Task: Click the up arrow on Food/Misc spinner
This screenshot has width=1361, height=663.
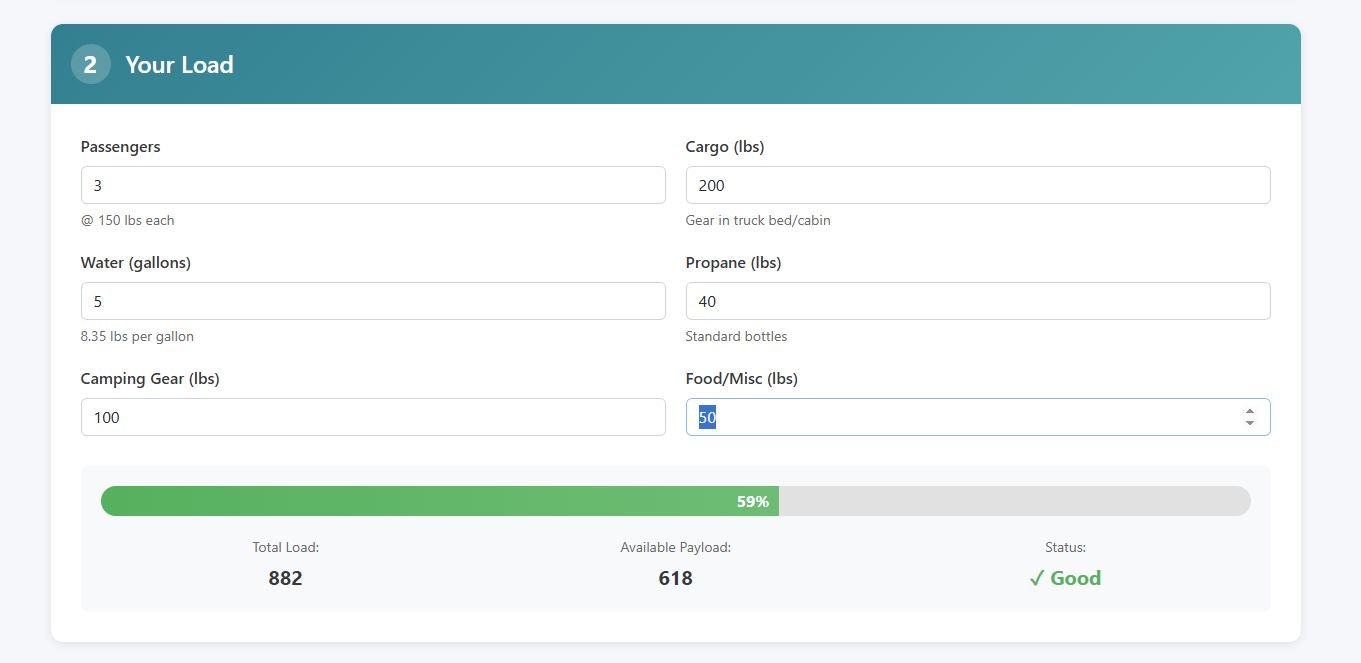Action: tap(1249, 411)
